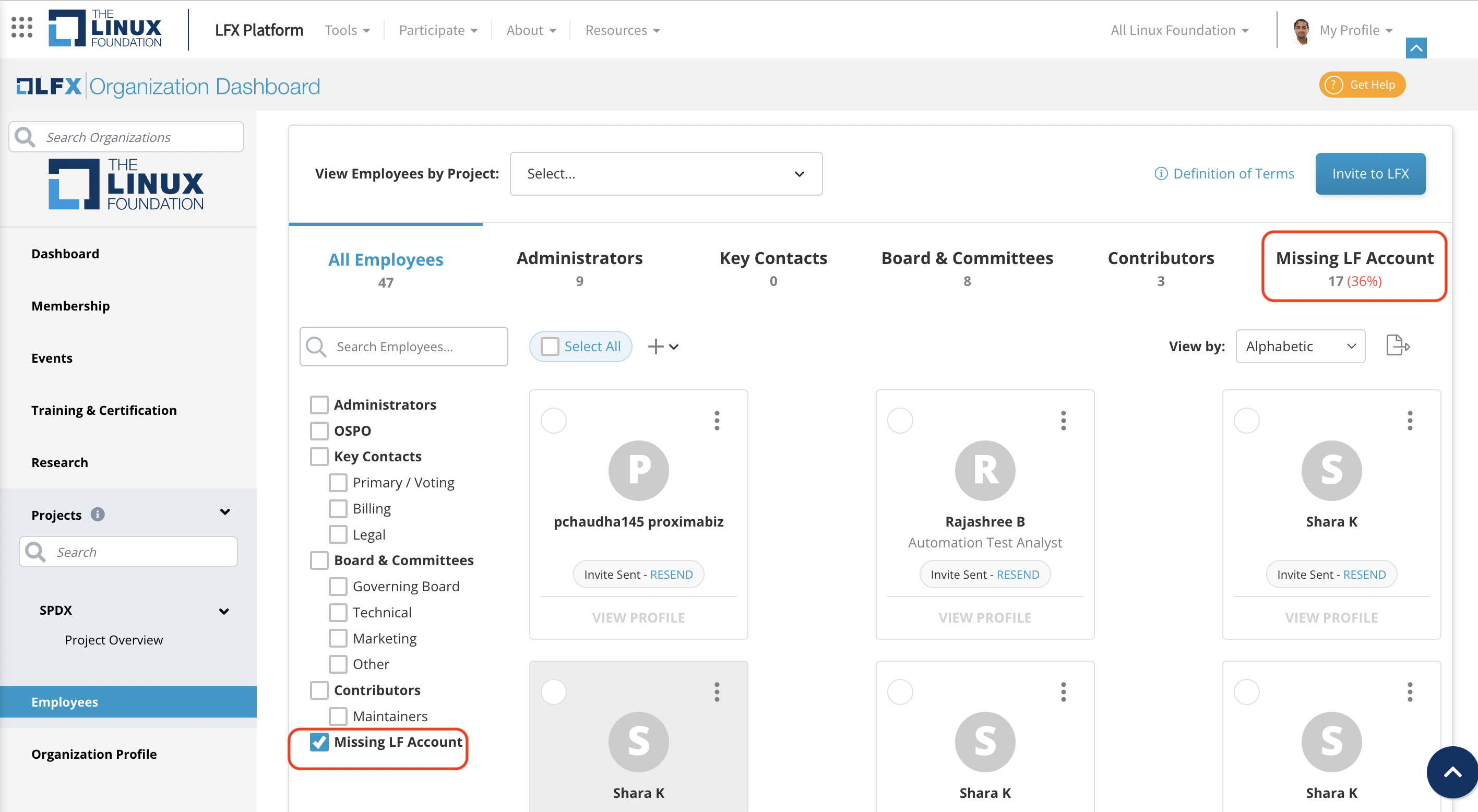Open the Alphabetic view-by dropdown

(x=1300, y=346)
